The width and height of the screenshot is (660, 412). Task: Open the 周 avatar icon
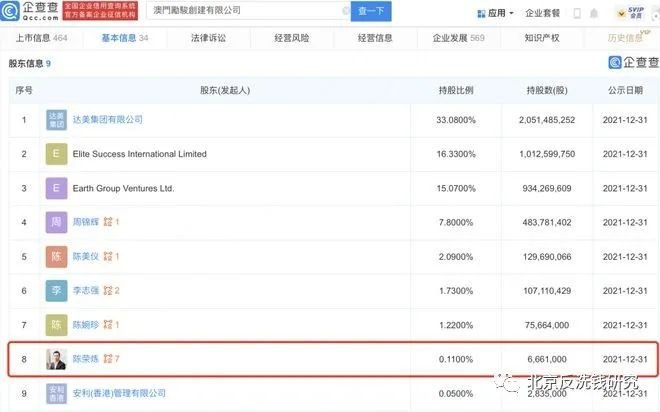56,222
